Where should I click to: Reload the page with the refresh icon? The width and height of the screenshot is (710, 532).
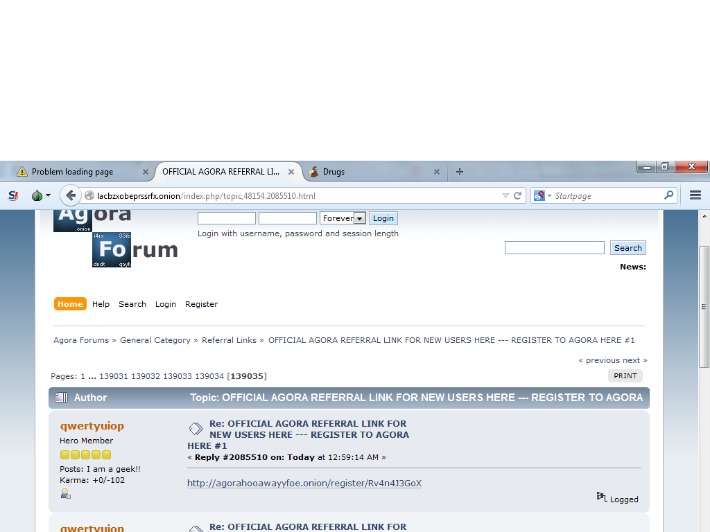pyautogui.click(x=518, y=196)
